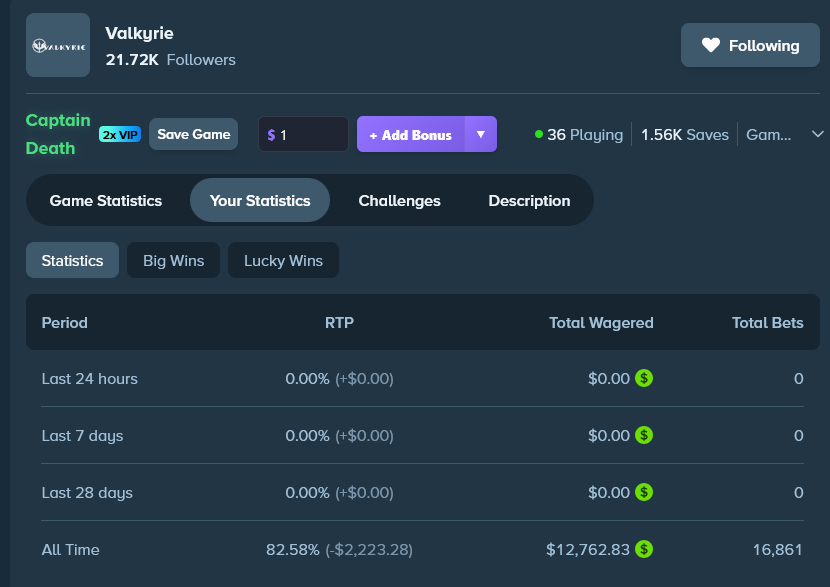Click the 36 Playing counter

(x=584, y=135)
